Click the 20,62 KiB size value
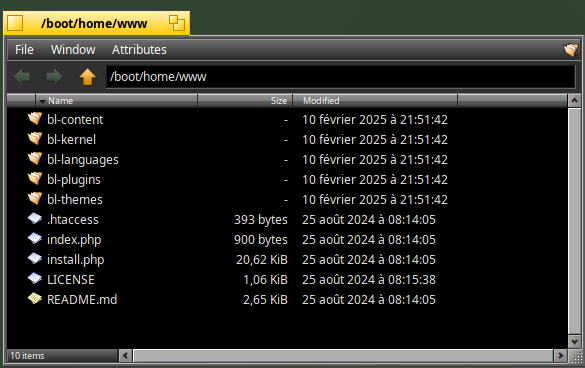Image resolution: width=585 pixels, height=368 pixels. tap(262, 260)
